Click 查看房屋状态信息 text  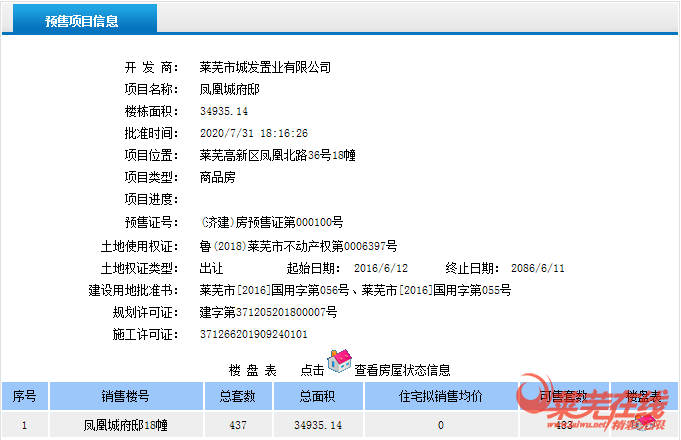click(402, 370)
